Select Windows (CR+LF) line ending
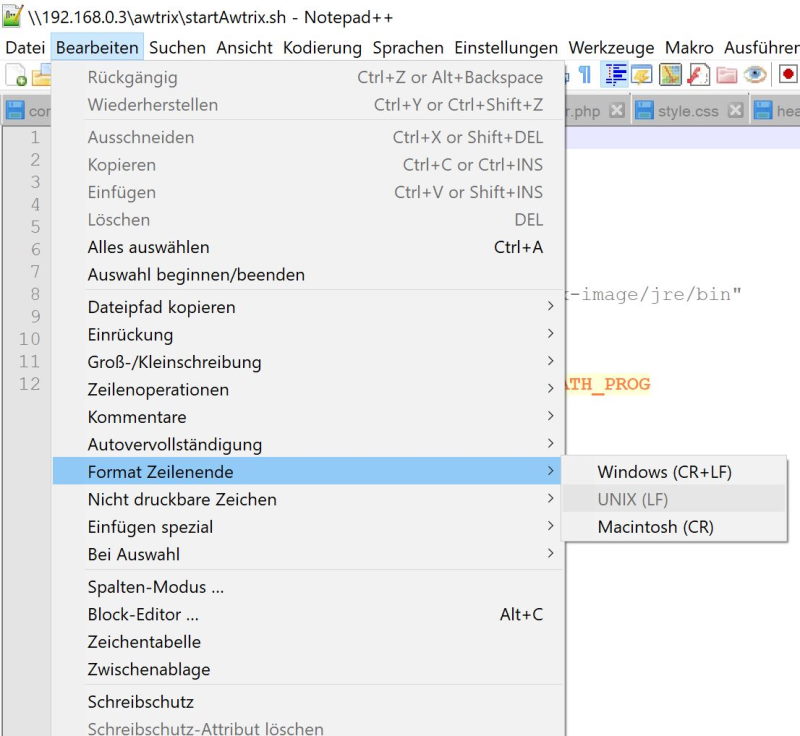This screenshot has height=736, width=800. pyautogui.click(x=664, y=472)
